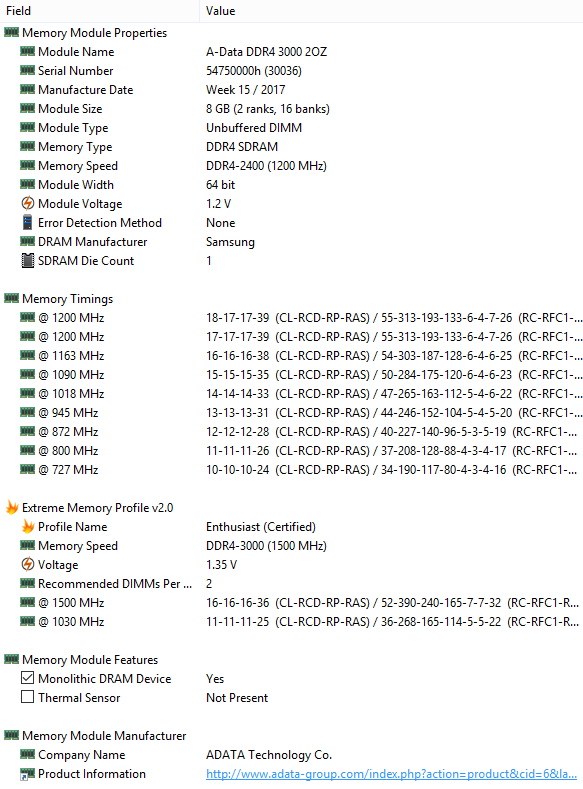The width and height of the screenshot is (583, 789).
Task: Select the 12-12-12-28 timings value
Action: (391, 432)
